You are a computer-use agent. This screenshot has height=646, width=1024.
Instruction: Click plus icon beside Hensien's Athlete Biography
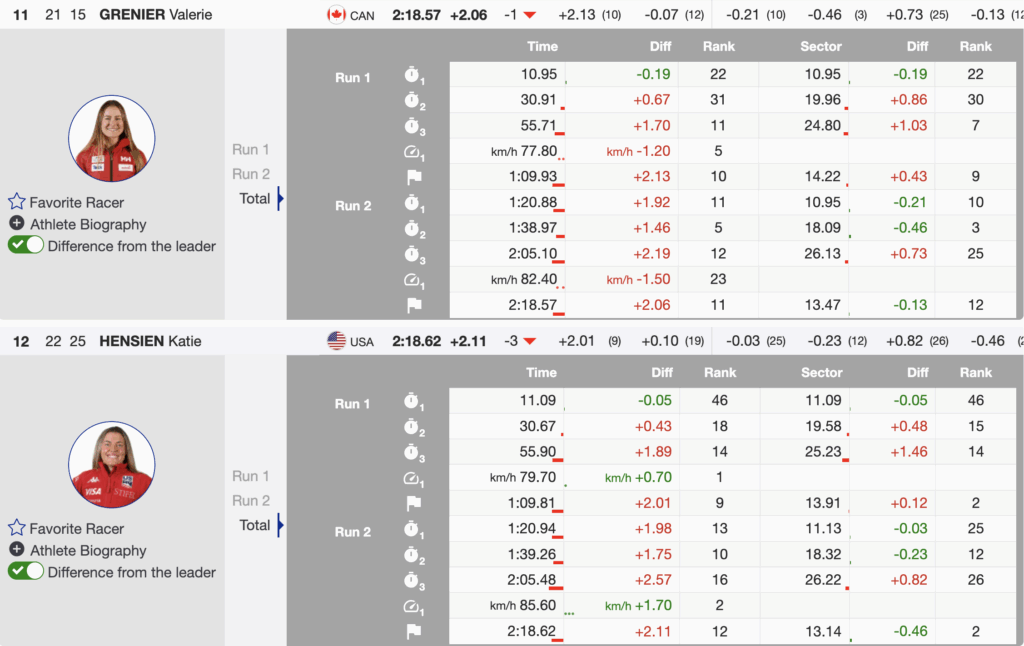(17, 550)
